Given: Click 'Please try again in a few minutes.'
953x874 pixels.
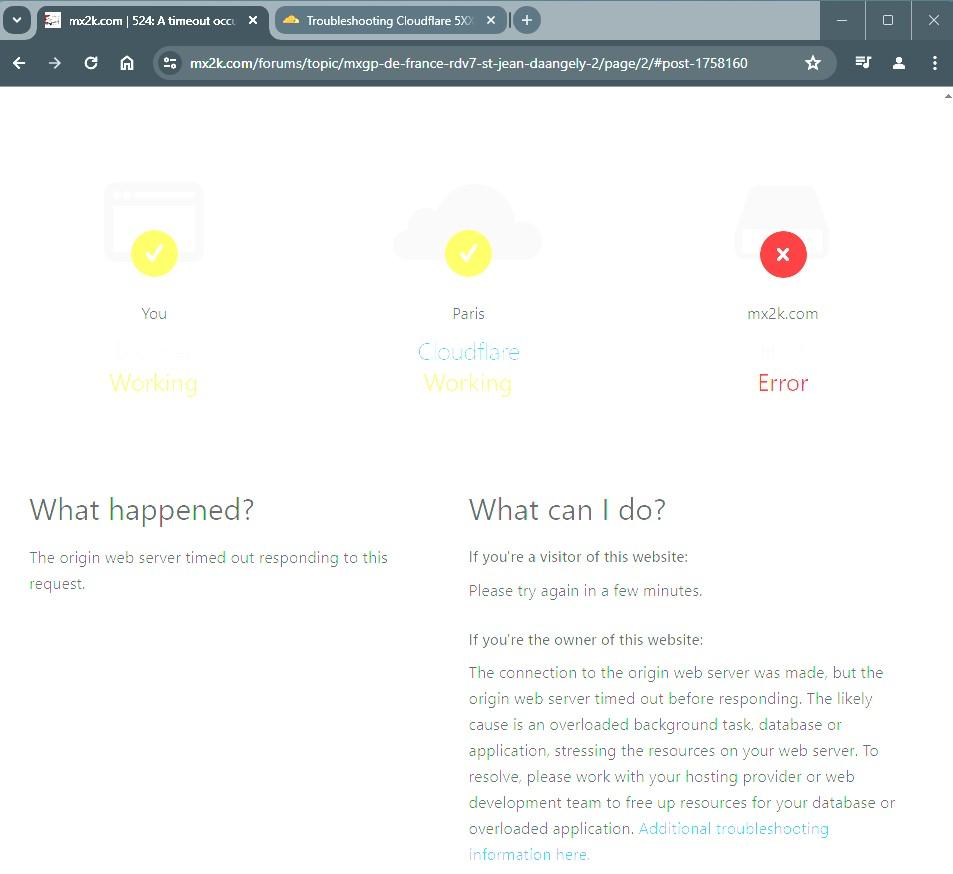Looking at the screenshot, I should 585,591.
